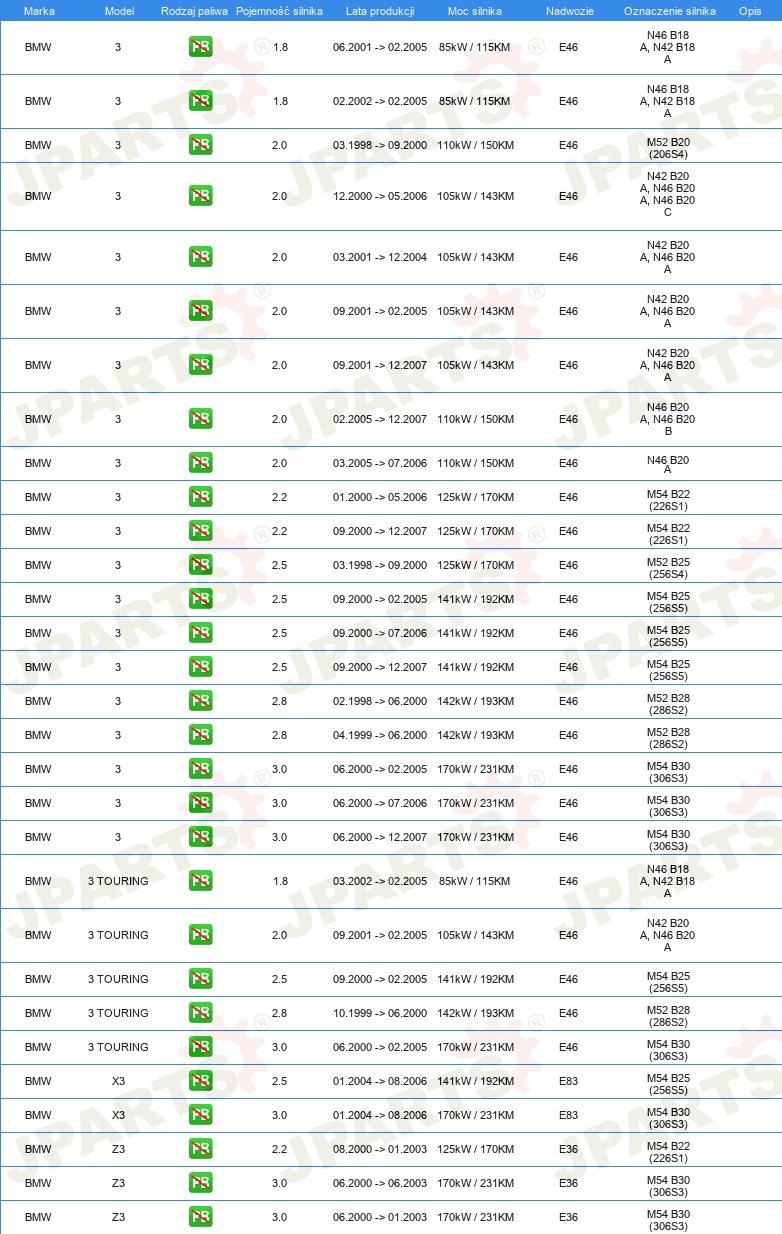This screenshot has width=782, height=1234.
Task: Click engine code M52 B25 (256S4)
Action: 668,568
